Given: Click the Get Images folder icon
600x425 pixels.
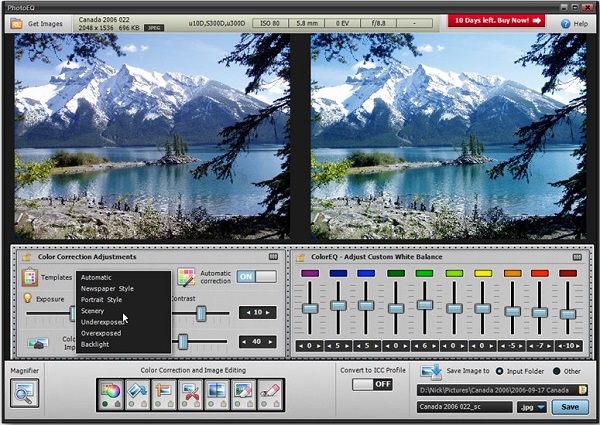Looking at the screenshot, I should point(16,22).
